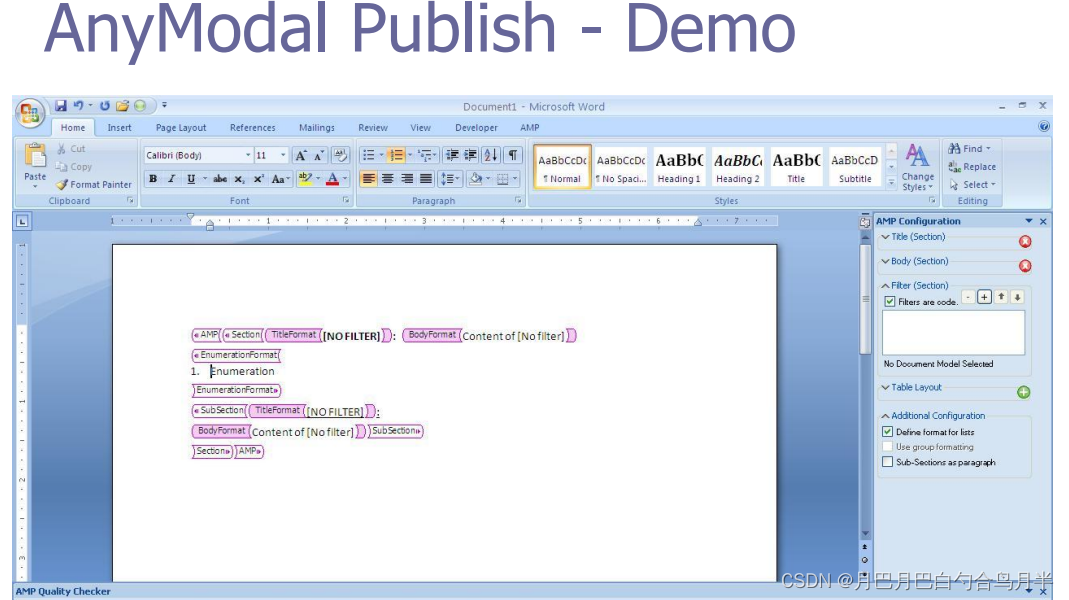Move filter down with the arrow button
Image resolution: width=1069 pixels, height=600 pixels.
[x=1017, y=297]
